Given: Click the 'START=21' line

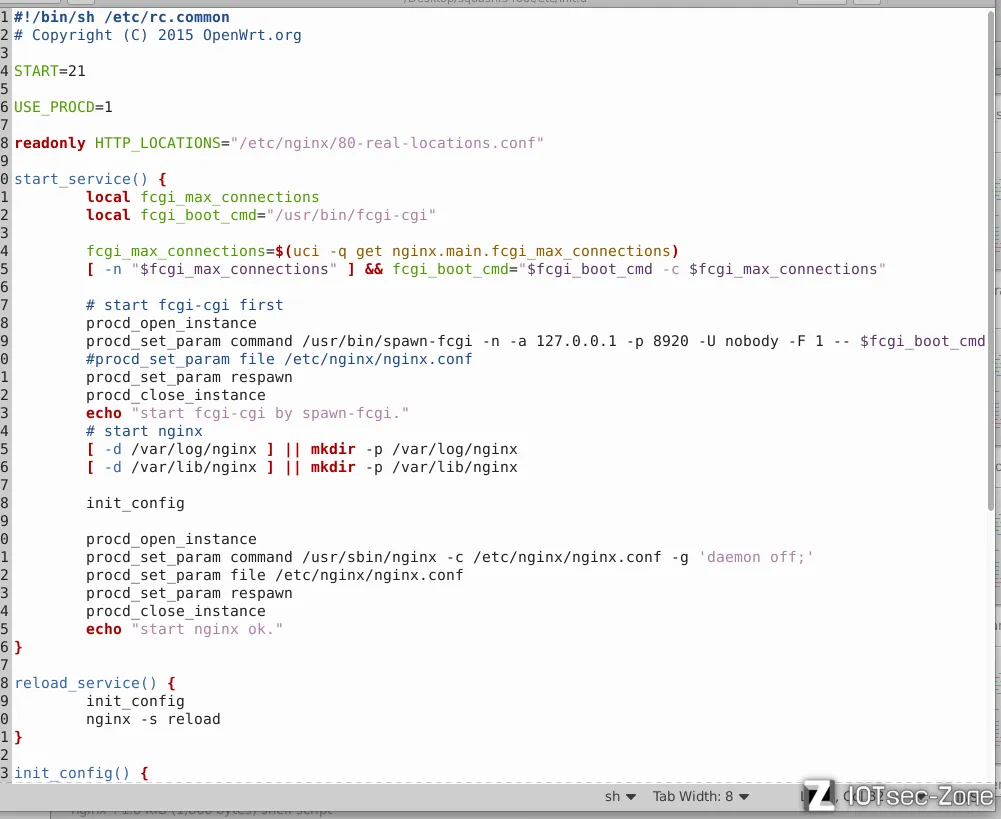Looking at the screenshot, I should (x=50, y=71).
